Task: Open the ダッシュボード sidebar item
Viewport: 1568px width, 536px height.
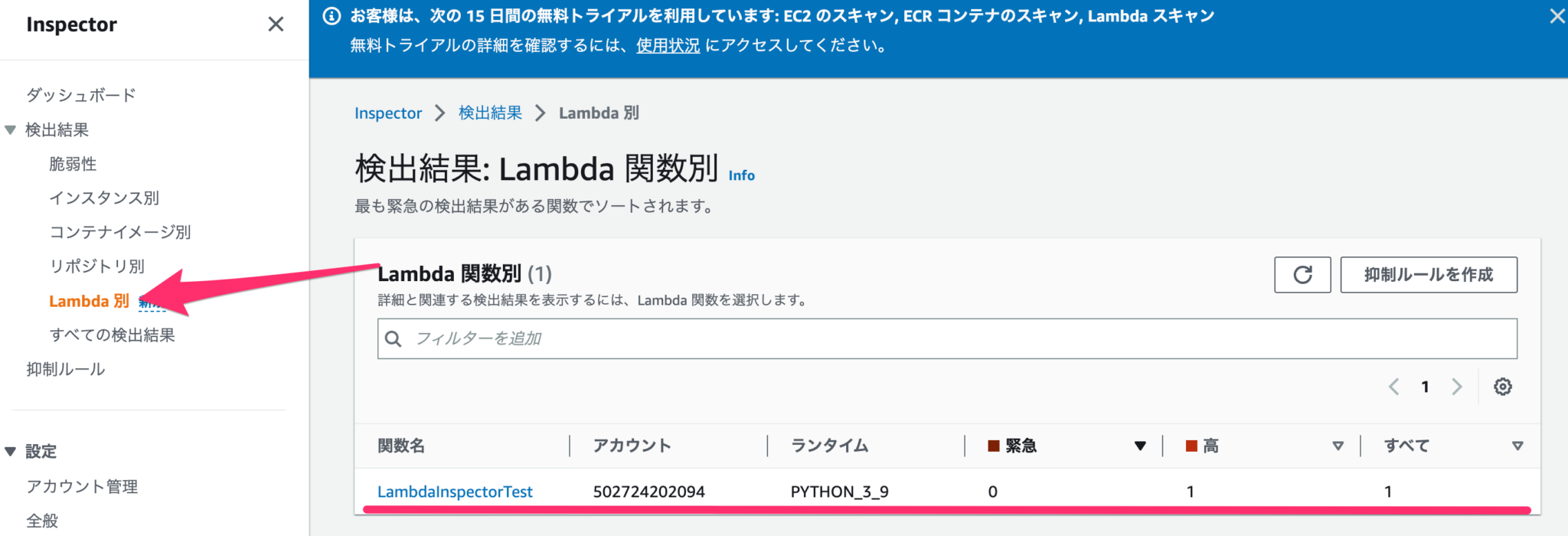Action: [80, 93]
